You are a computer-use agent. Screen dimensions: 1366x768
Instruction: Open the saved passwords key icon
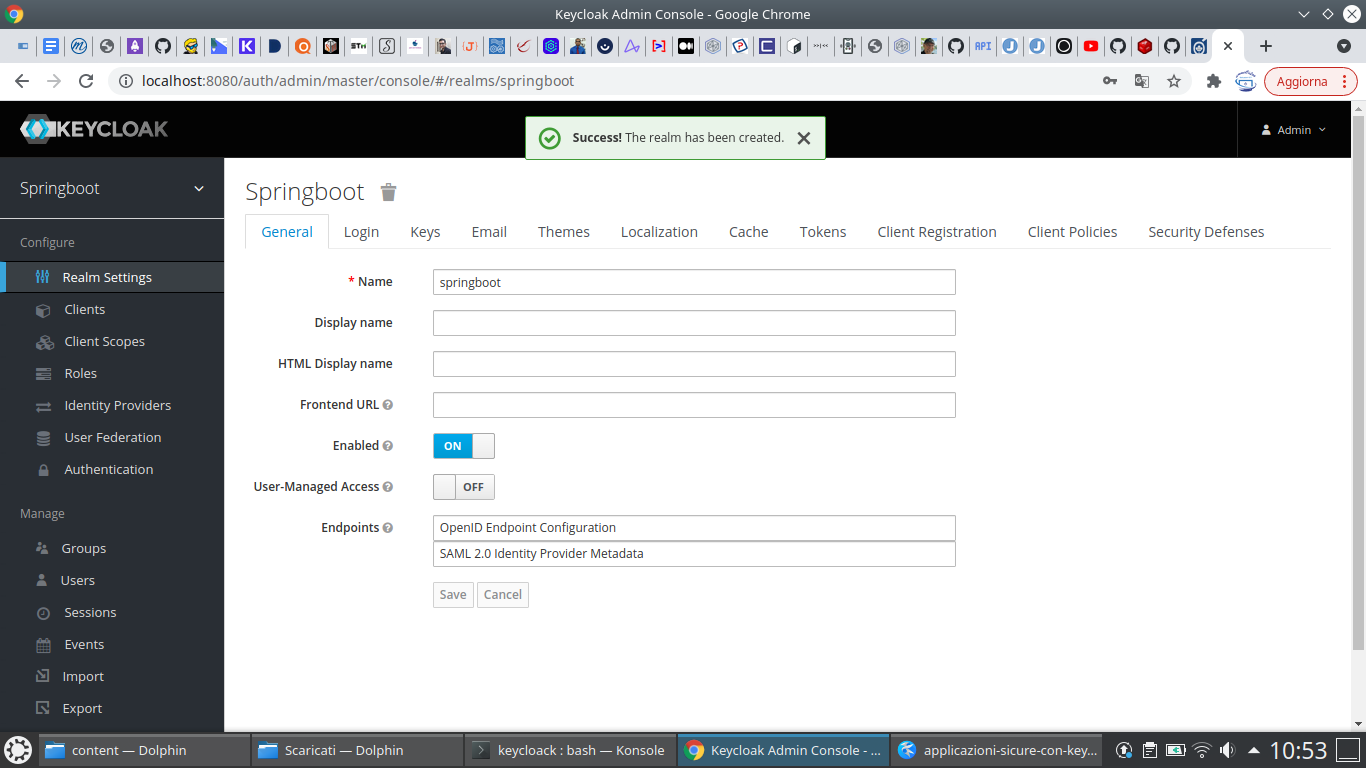[1110, 81]
